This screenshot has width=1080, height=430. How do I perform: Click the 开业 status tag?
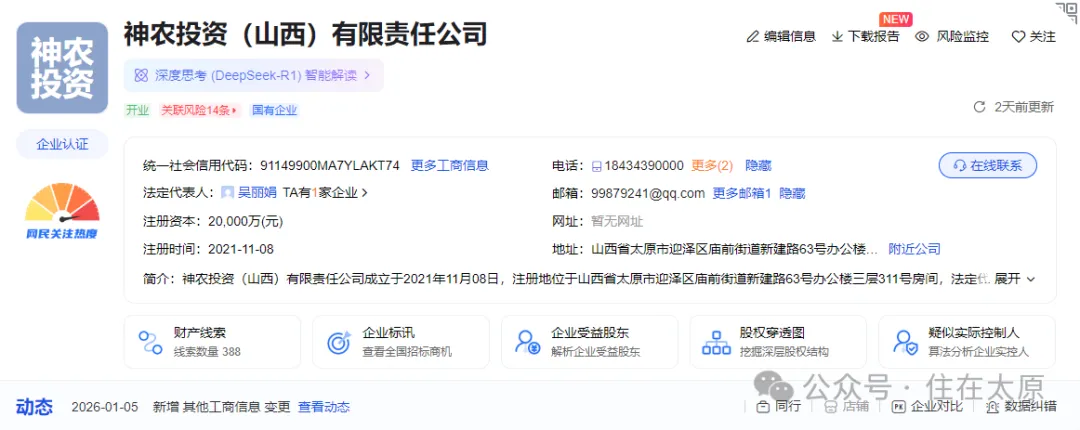click(x=137, y=110)
